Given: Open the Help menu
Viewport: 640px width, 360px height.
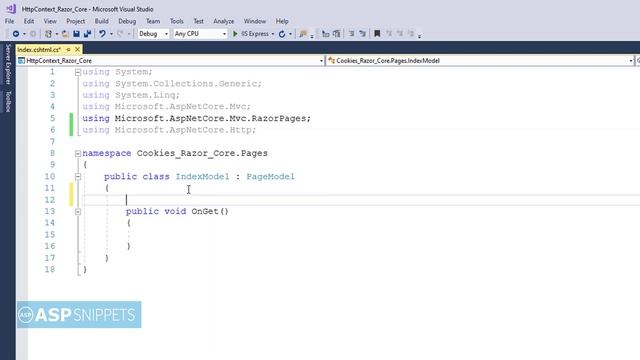Looking at the screenshot, I should tap(282, 21).
